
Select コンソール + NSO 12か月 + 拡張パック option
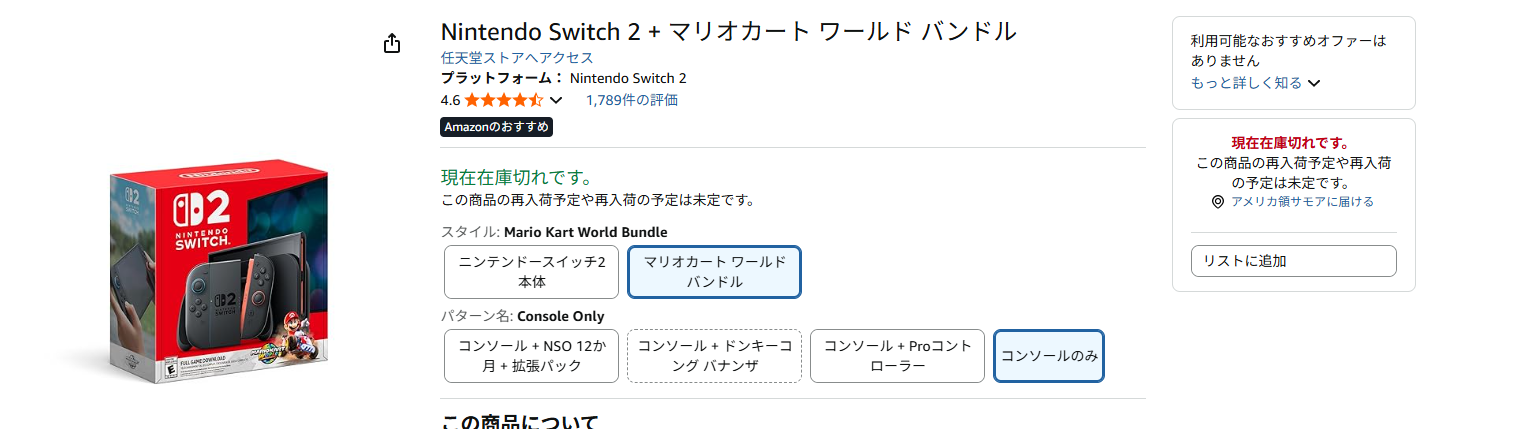coord(531,356)
